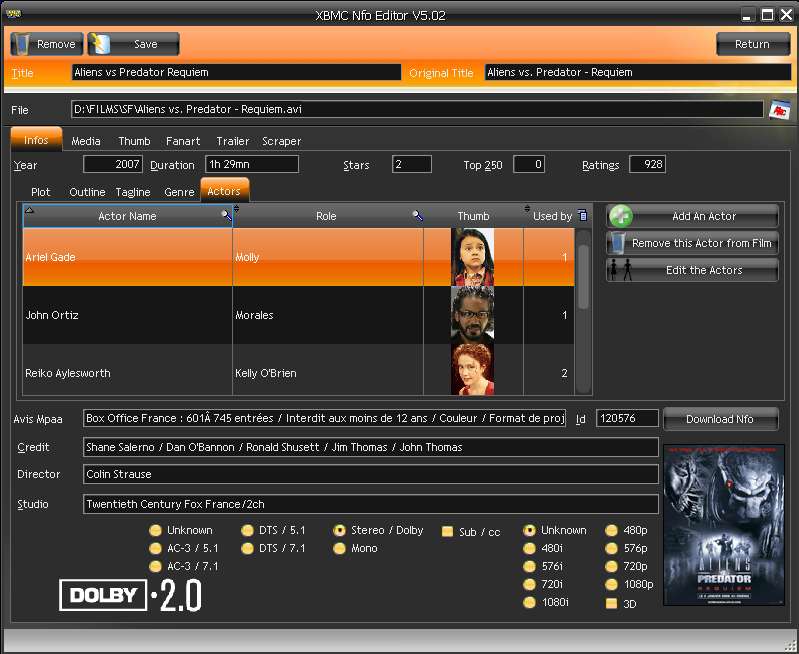This screenshot has height=654, width=799.
Task: Open the Media tab
Action: tap(86, 141)
